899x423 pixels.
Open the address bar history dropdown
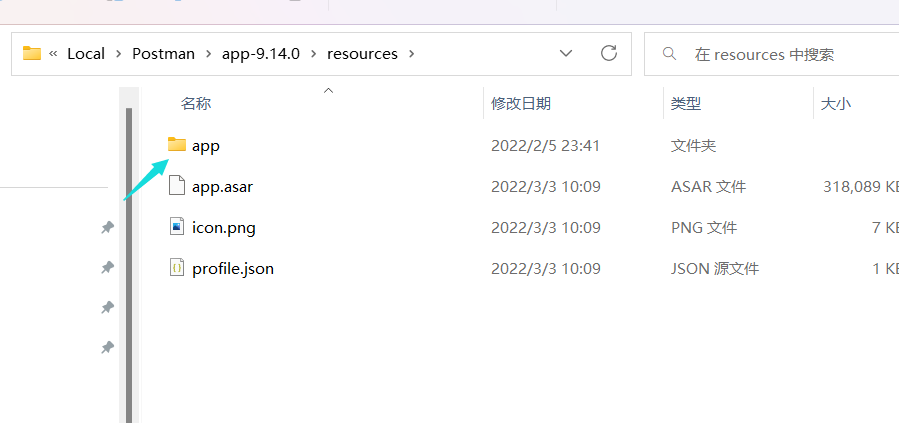566,53
